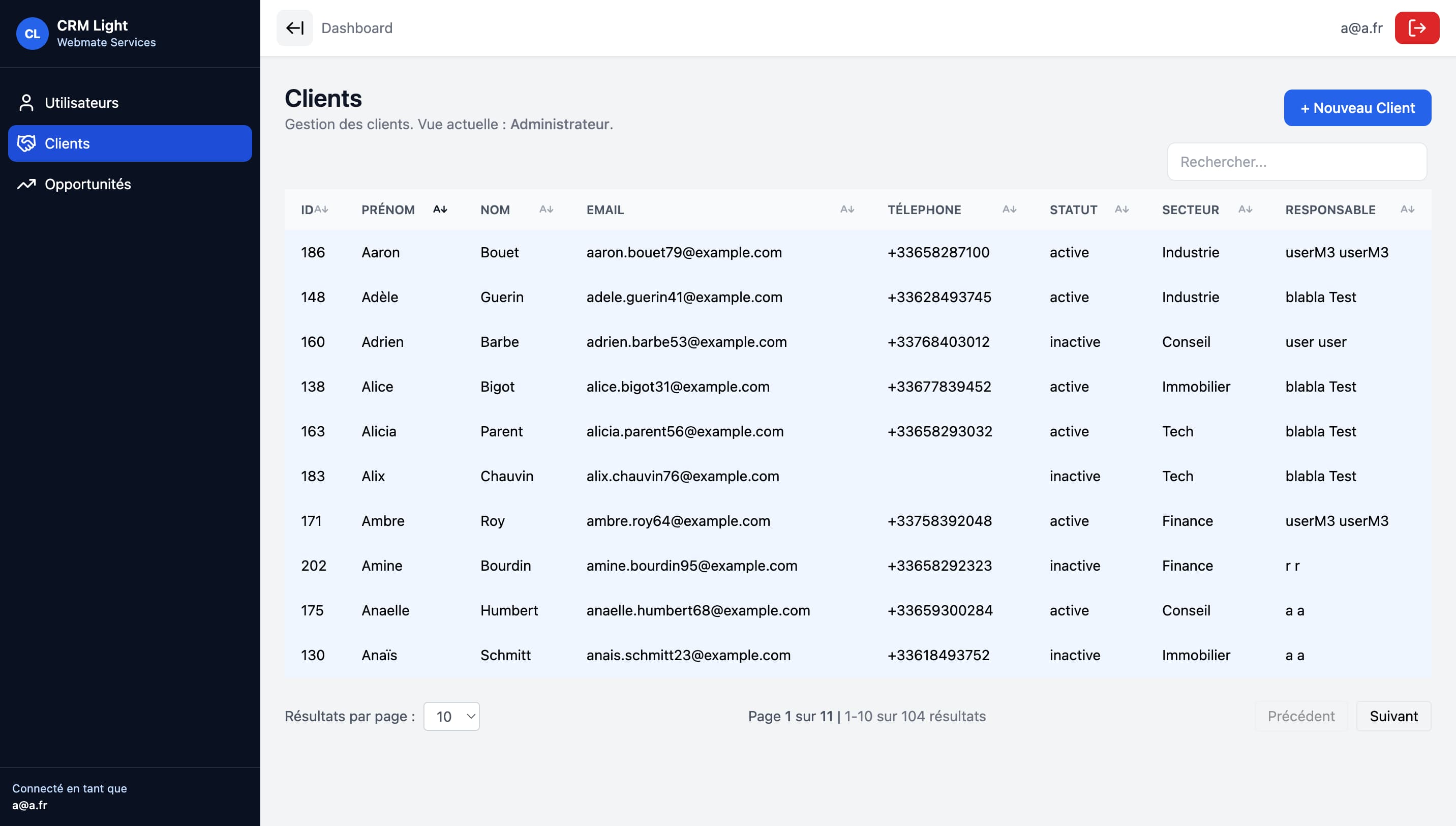Viewport: 1456px width, 826px height.
Task: Click the handshake icon next to Clients
Action: [x=26, y=143]
